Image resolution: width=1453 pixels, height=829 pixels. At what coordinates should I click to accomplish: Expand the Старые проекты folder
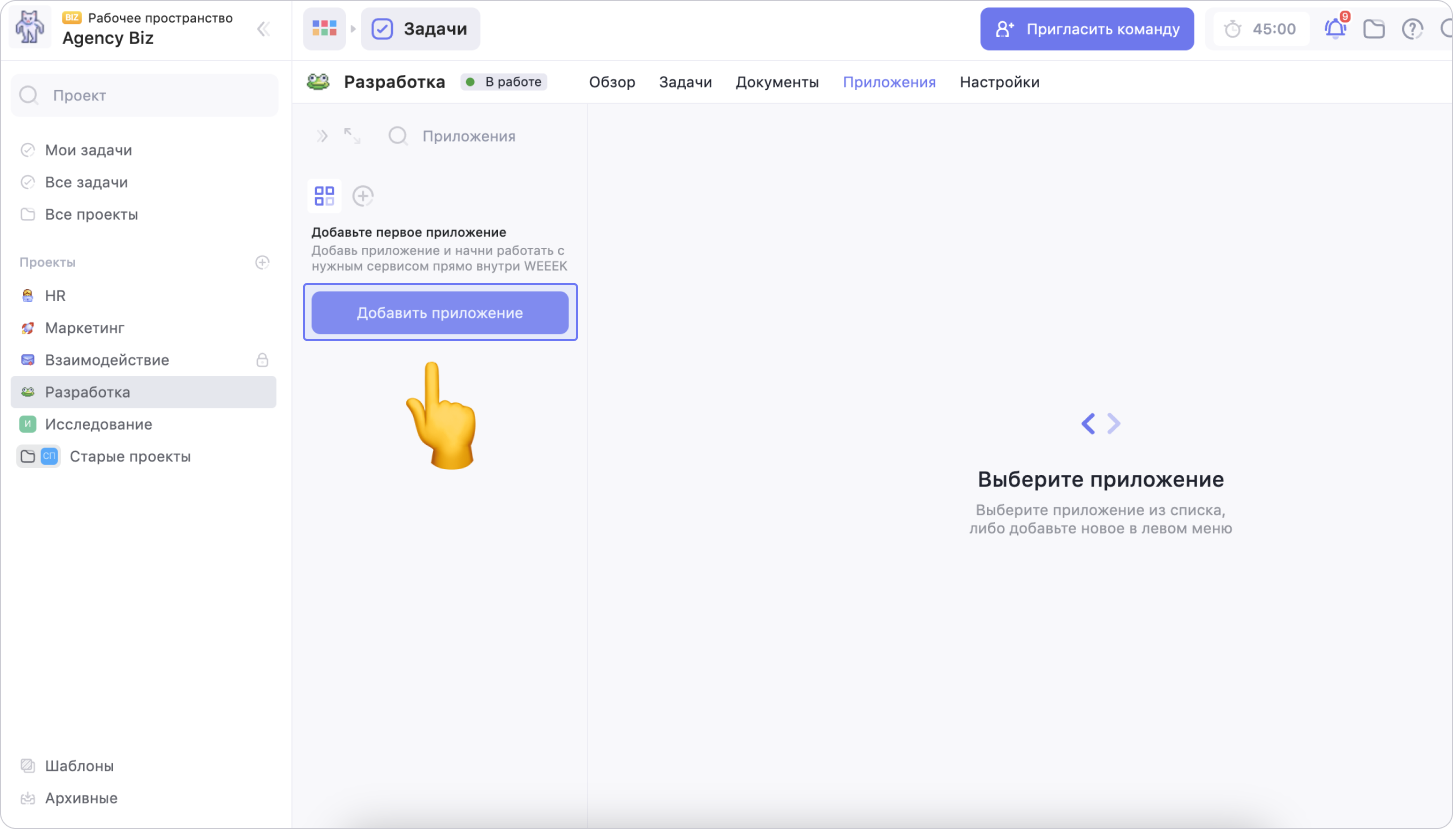pos(28,457)
